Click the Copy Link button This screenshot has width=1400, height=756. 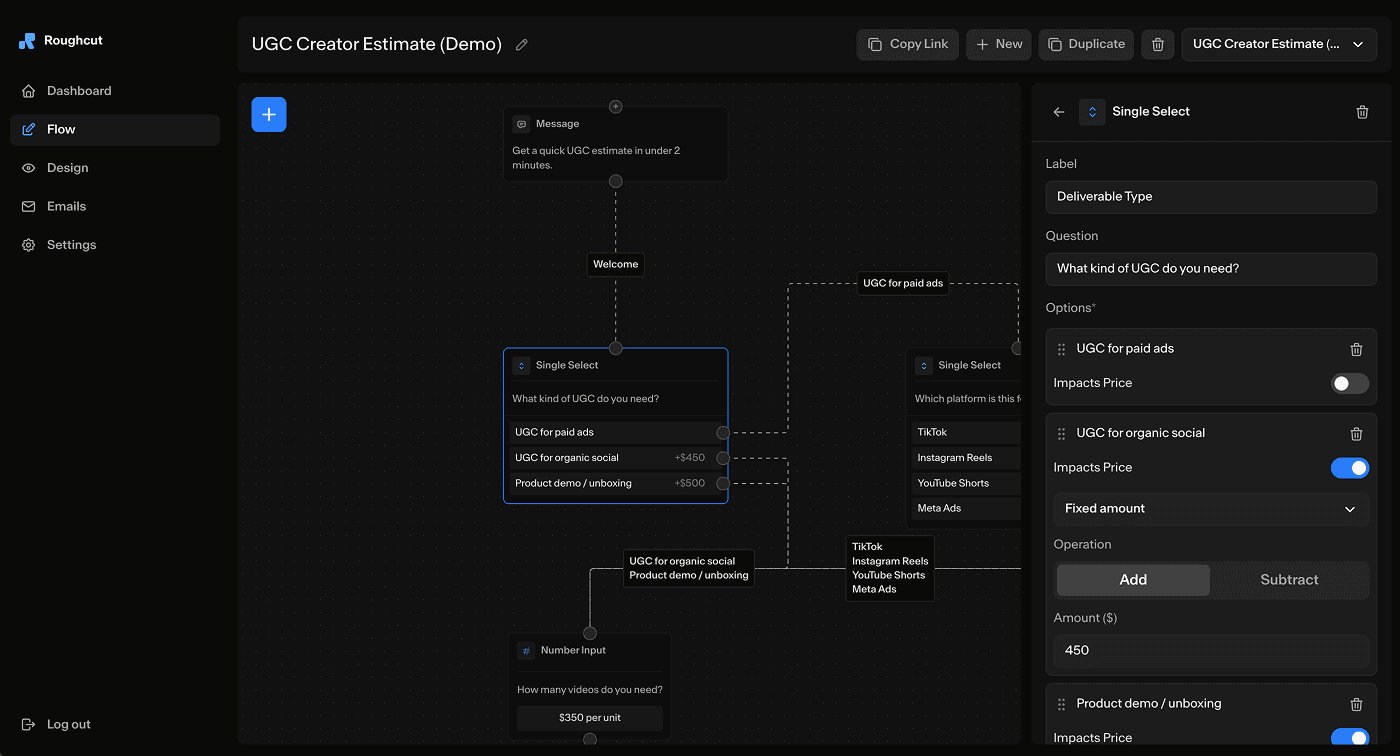tap(907, 44)
